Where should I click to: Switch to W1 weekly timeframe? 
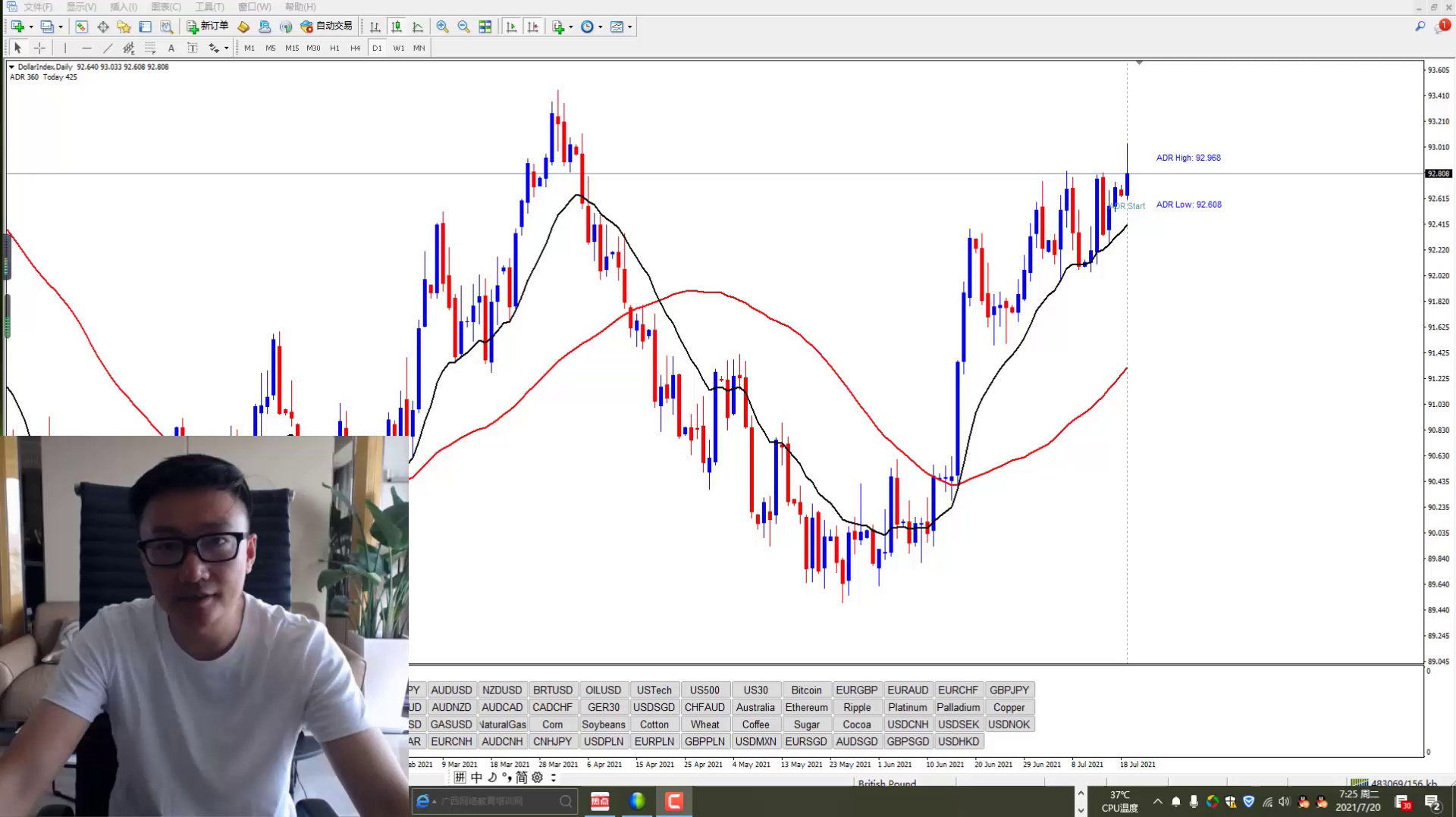399,48
